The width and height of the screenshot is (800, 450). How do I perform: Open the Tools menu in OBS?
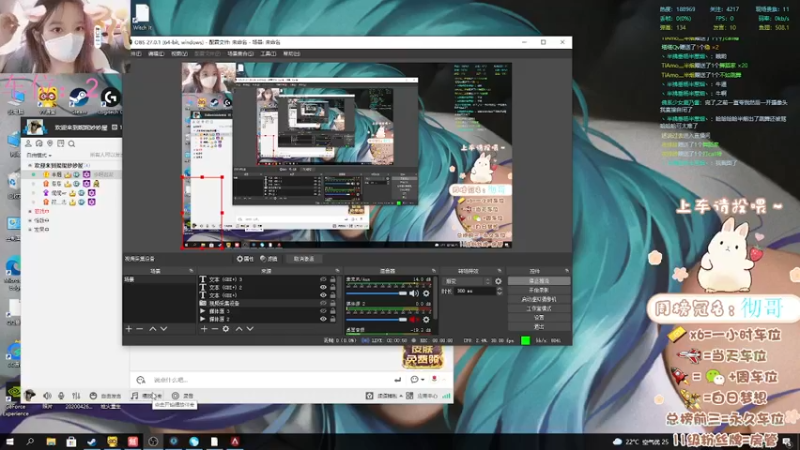[268, 54]
